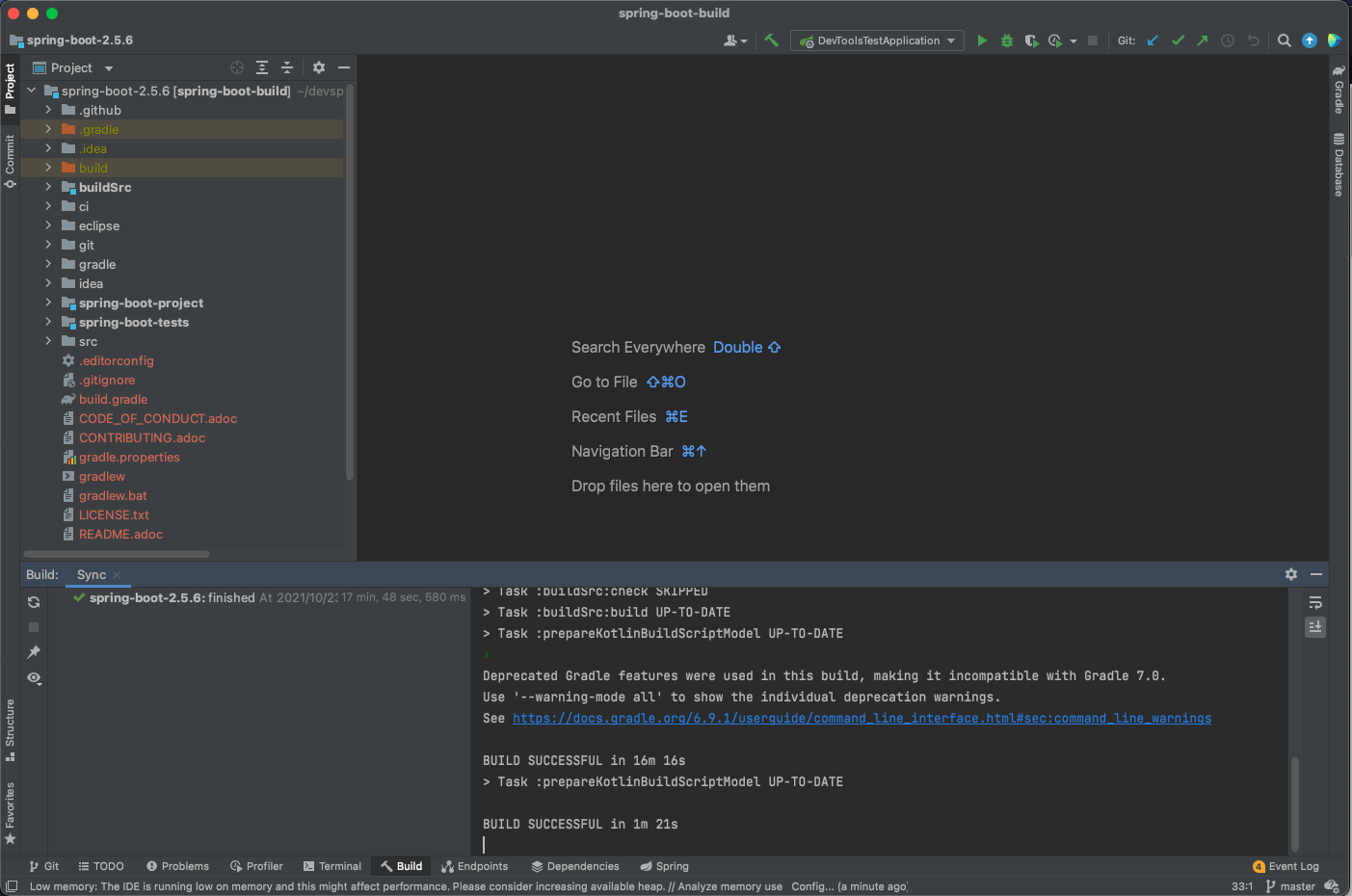Open Search Everywhere magnifier icon
1352x896 pixels.
point(1285,40)
